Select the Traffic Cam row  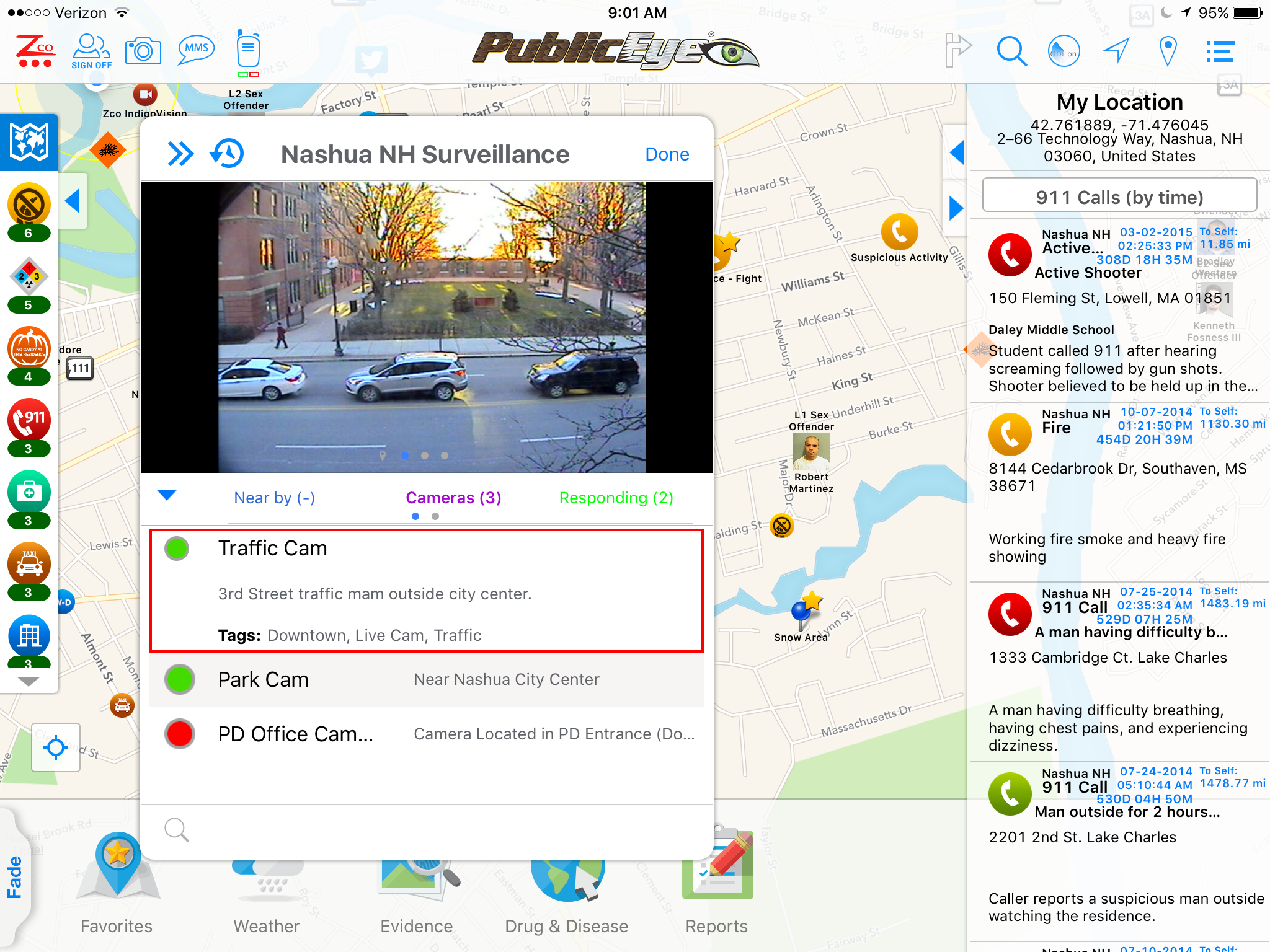427,591
